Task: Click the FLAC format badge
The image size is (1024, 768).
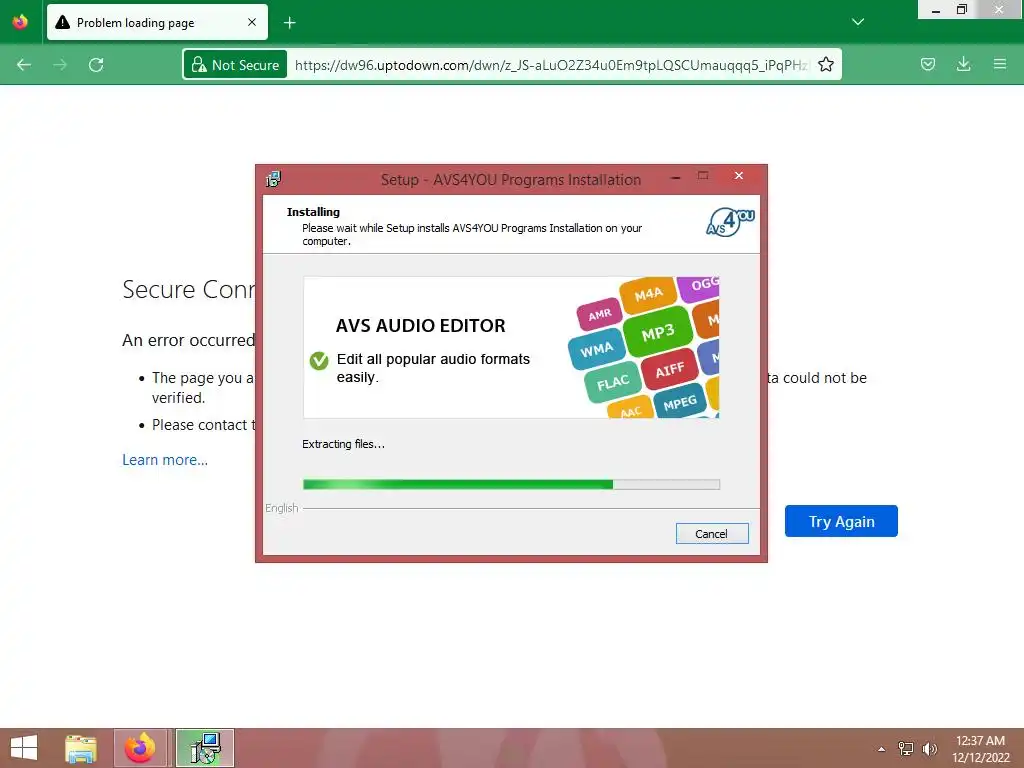Action: 613,382
